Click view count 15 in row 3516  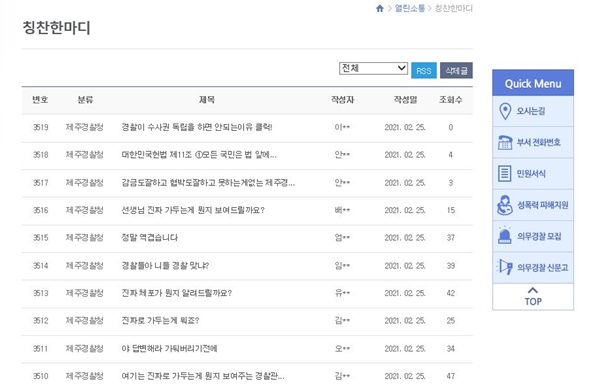click(x=451, y=210)
